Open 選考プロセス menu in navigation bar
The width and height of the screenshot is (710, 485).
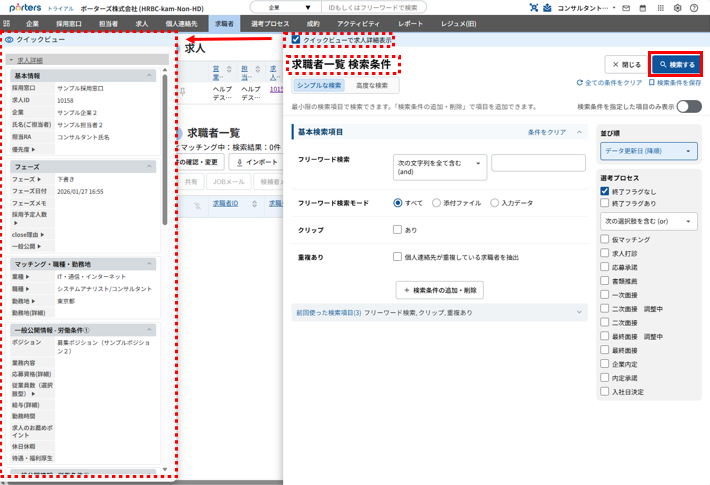270,22
